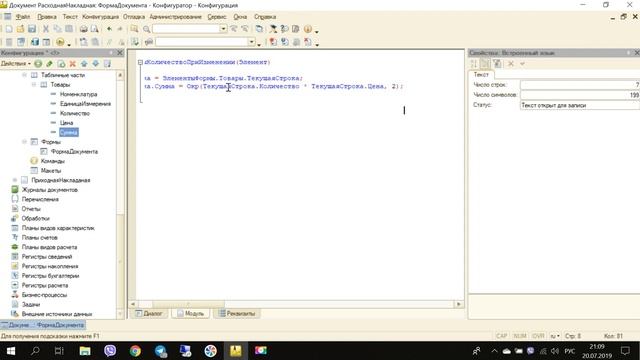Open the Действия dropdown menu
Image resolution: width=640 pixels, height=360 pixels.
16,64
